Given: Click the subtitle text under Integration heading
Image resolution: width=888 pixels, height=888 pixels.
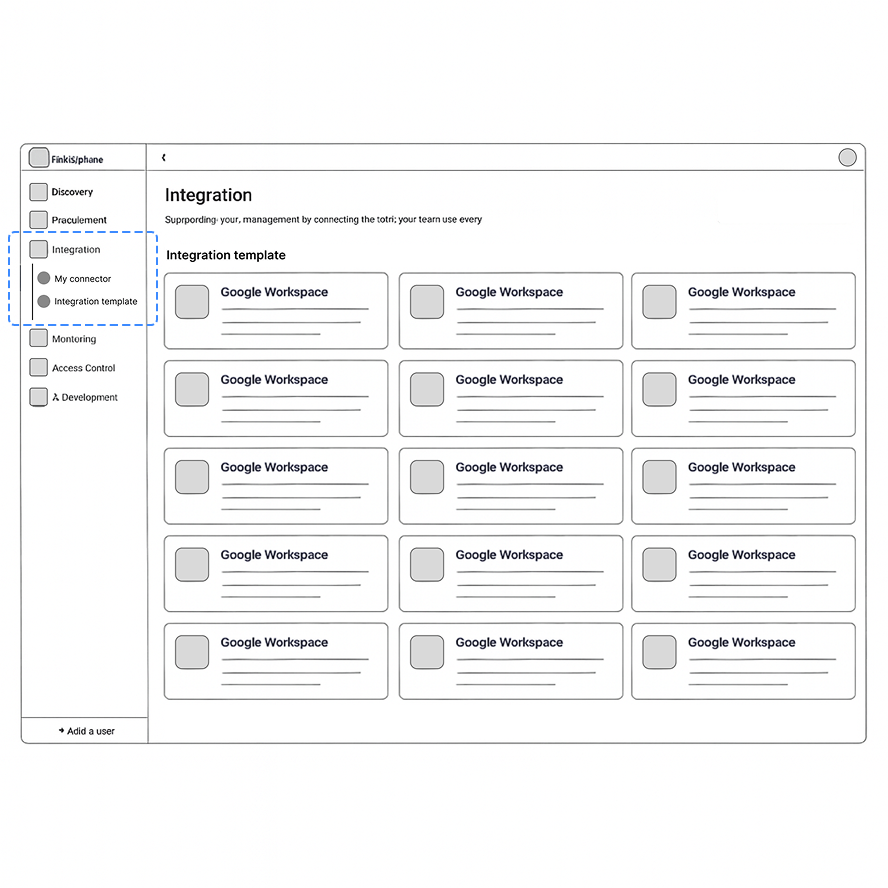Looking at the screenshot, I should coord(323,219).
